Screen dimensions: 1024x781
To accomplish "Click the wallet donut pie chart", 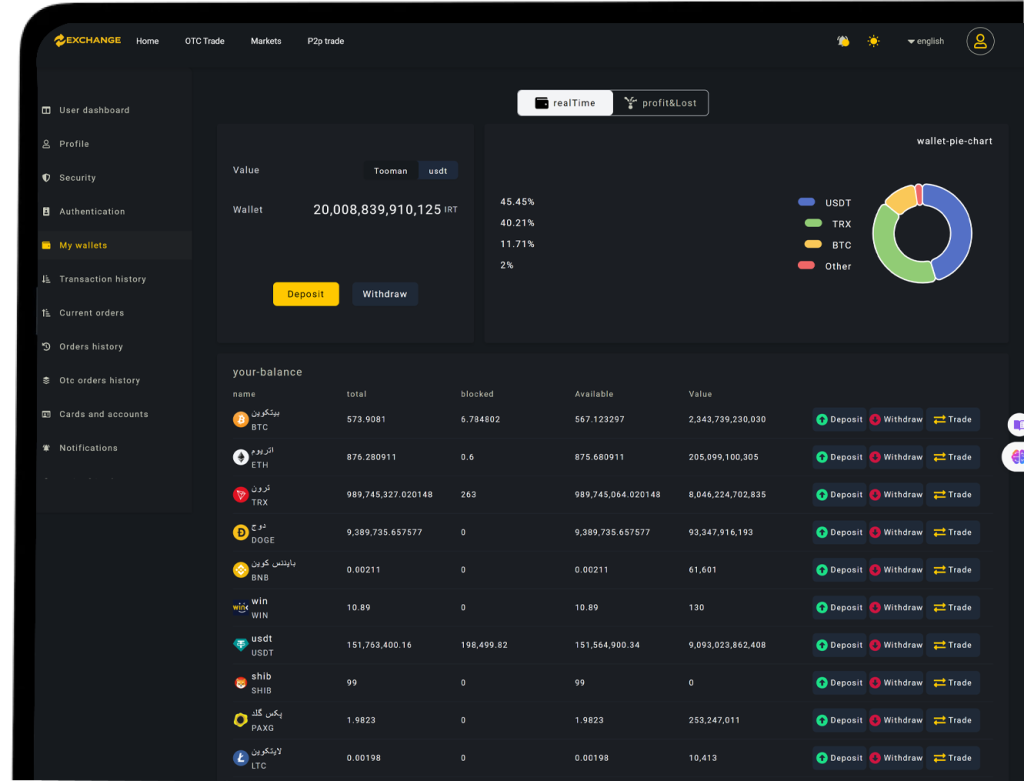I will coord(922,234).
